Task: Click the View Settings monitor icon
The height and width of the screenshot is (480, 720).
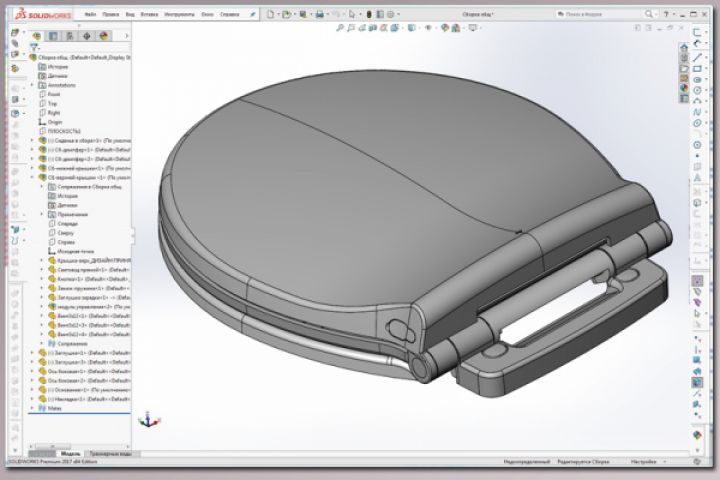Action: coord(472,28)
